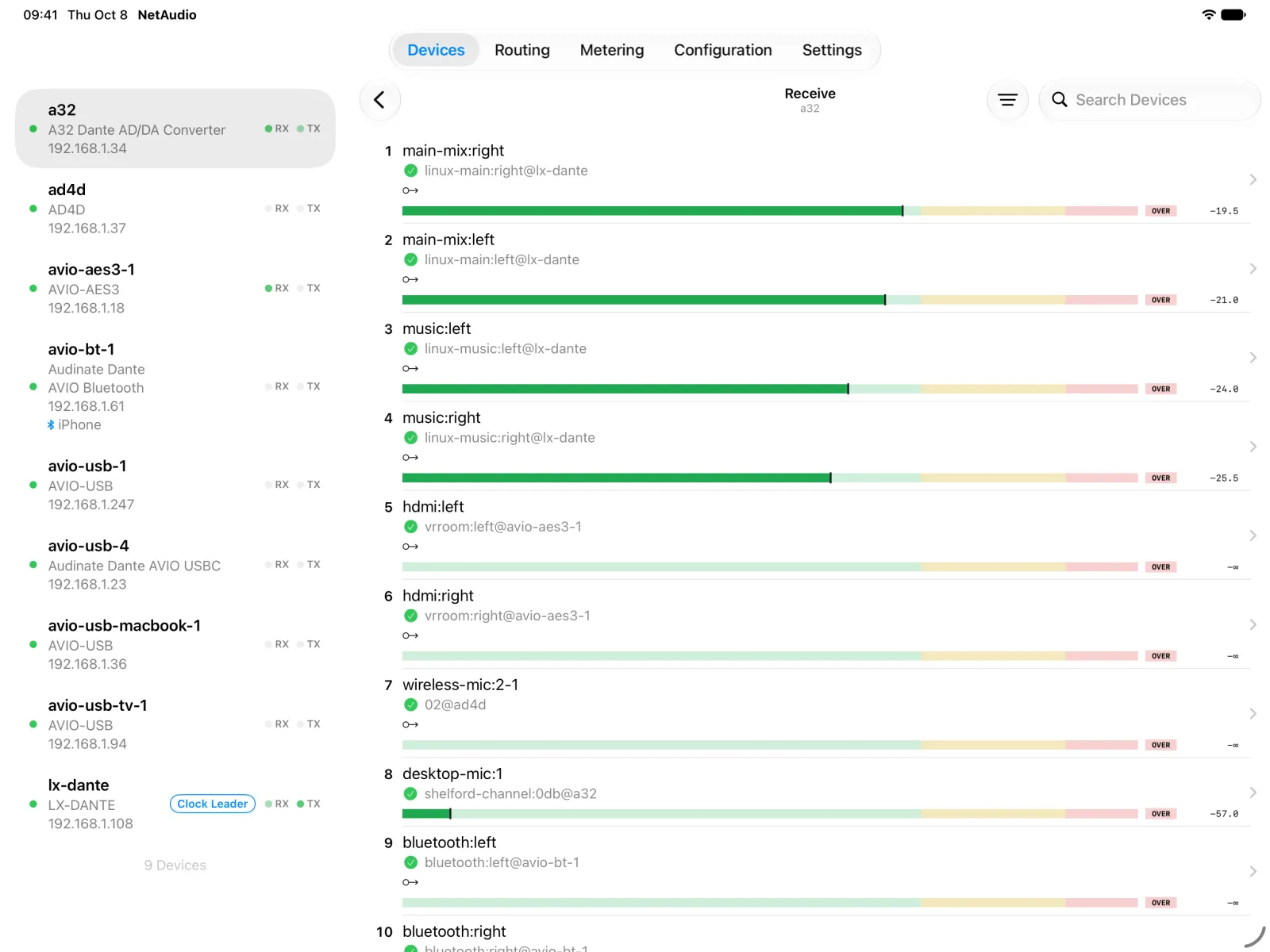Expand main-mix:left channel details chevron
This screenshot has width=1270, height=952.
point(1253,269)
